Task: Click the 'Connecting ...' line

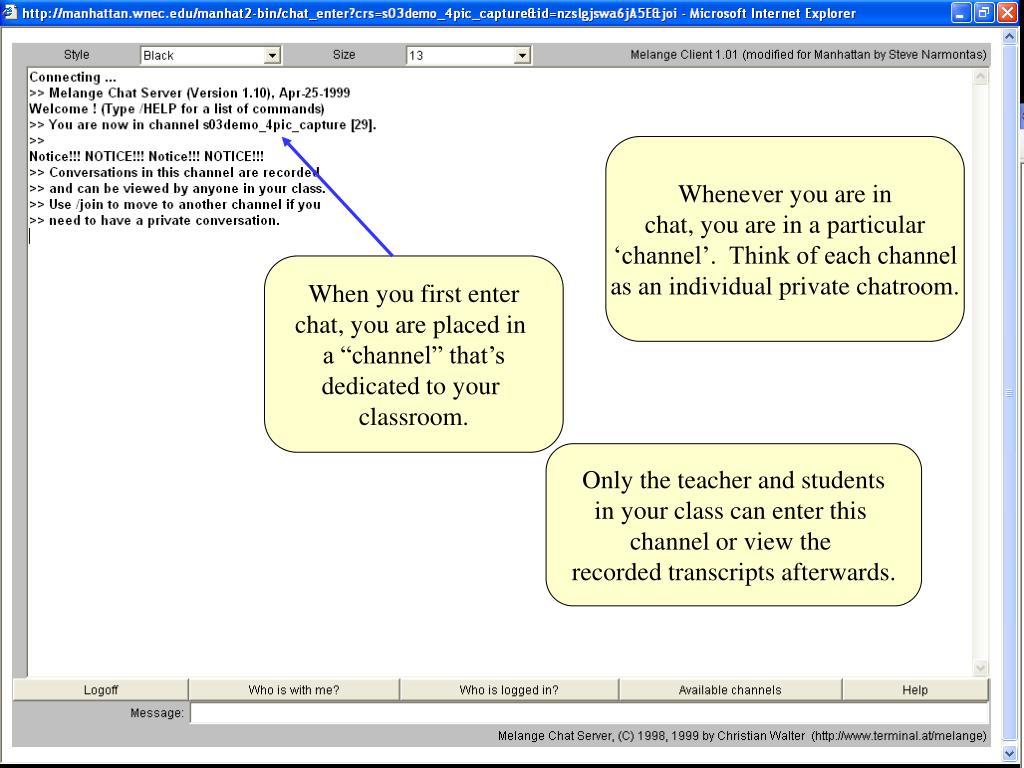Action: click(72, 77)
